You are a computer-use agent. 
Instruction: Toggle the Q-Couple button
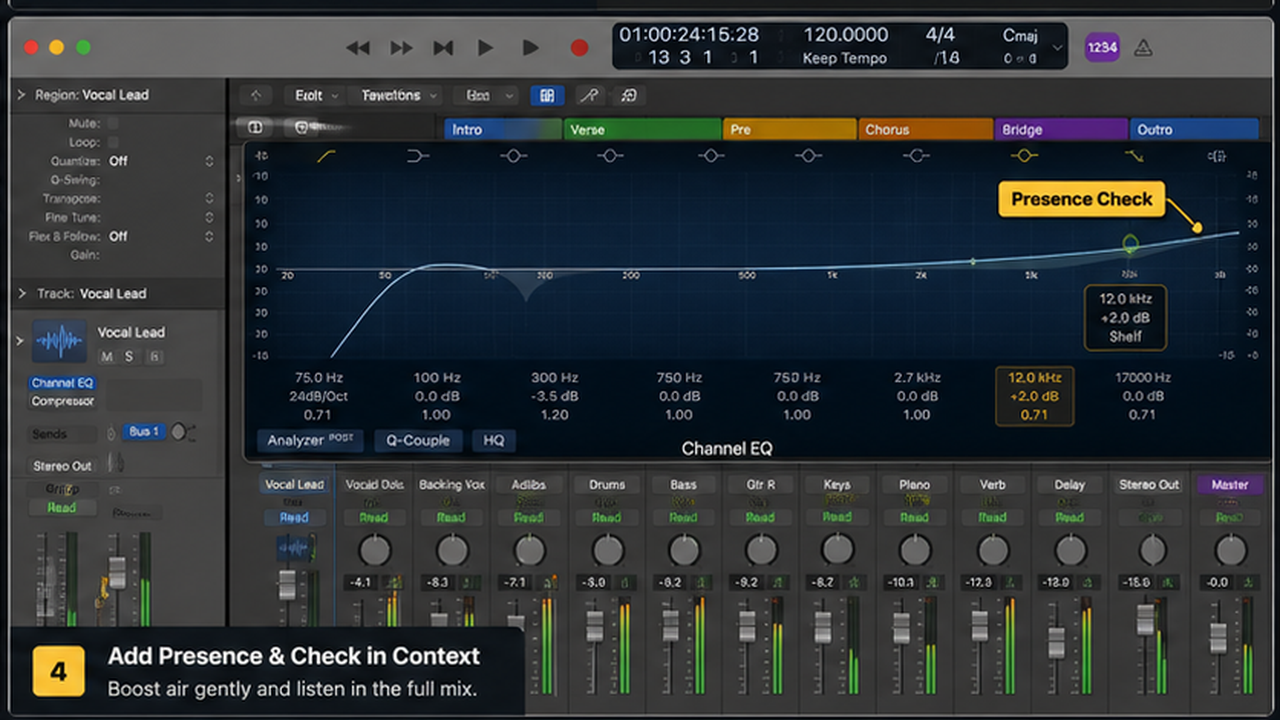pyautogui.click(x=419, y=440)
